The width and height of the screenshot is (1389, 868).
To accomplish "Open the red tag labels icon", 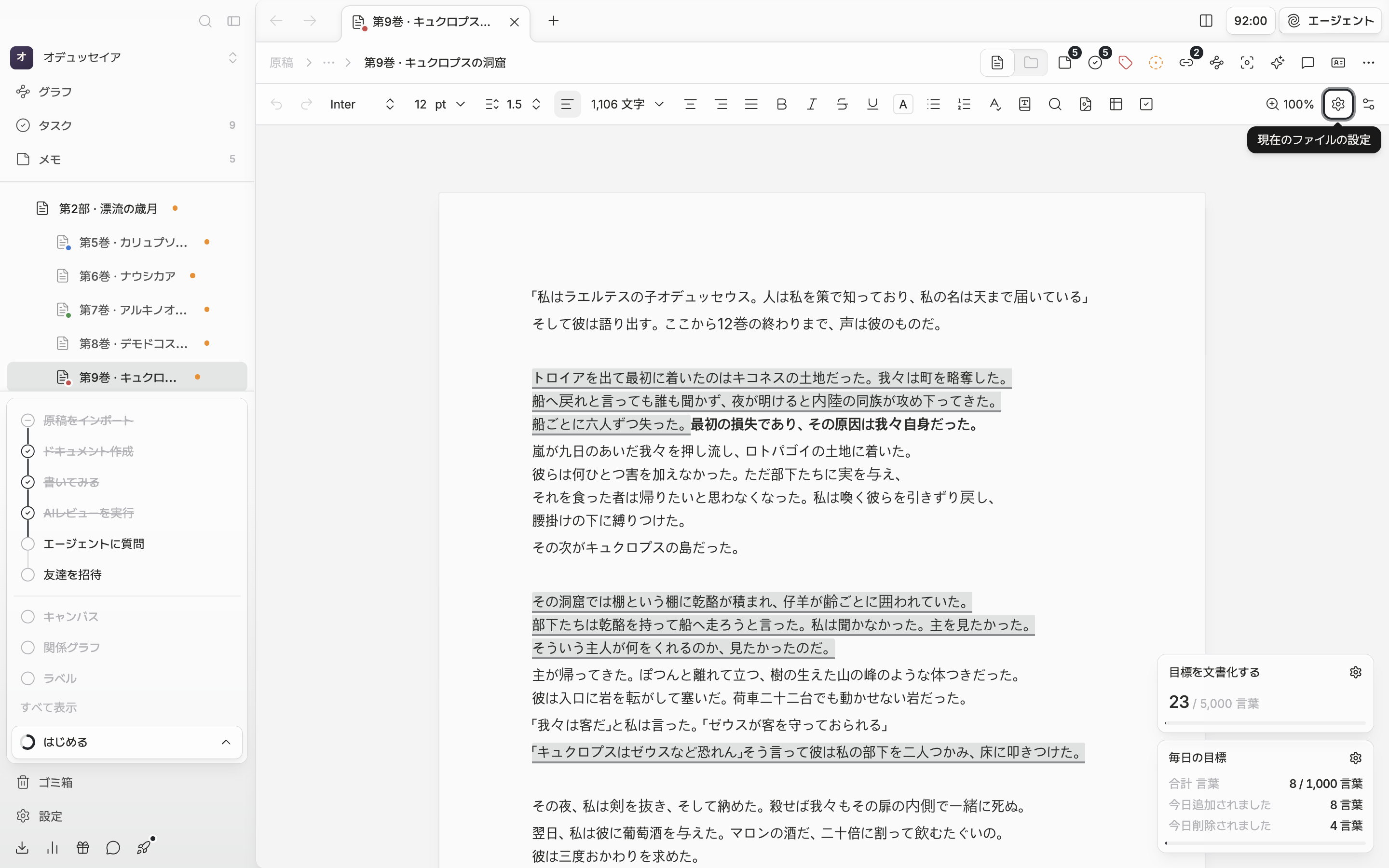I will click(x=1126, y=63).
